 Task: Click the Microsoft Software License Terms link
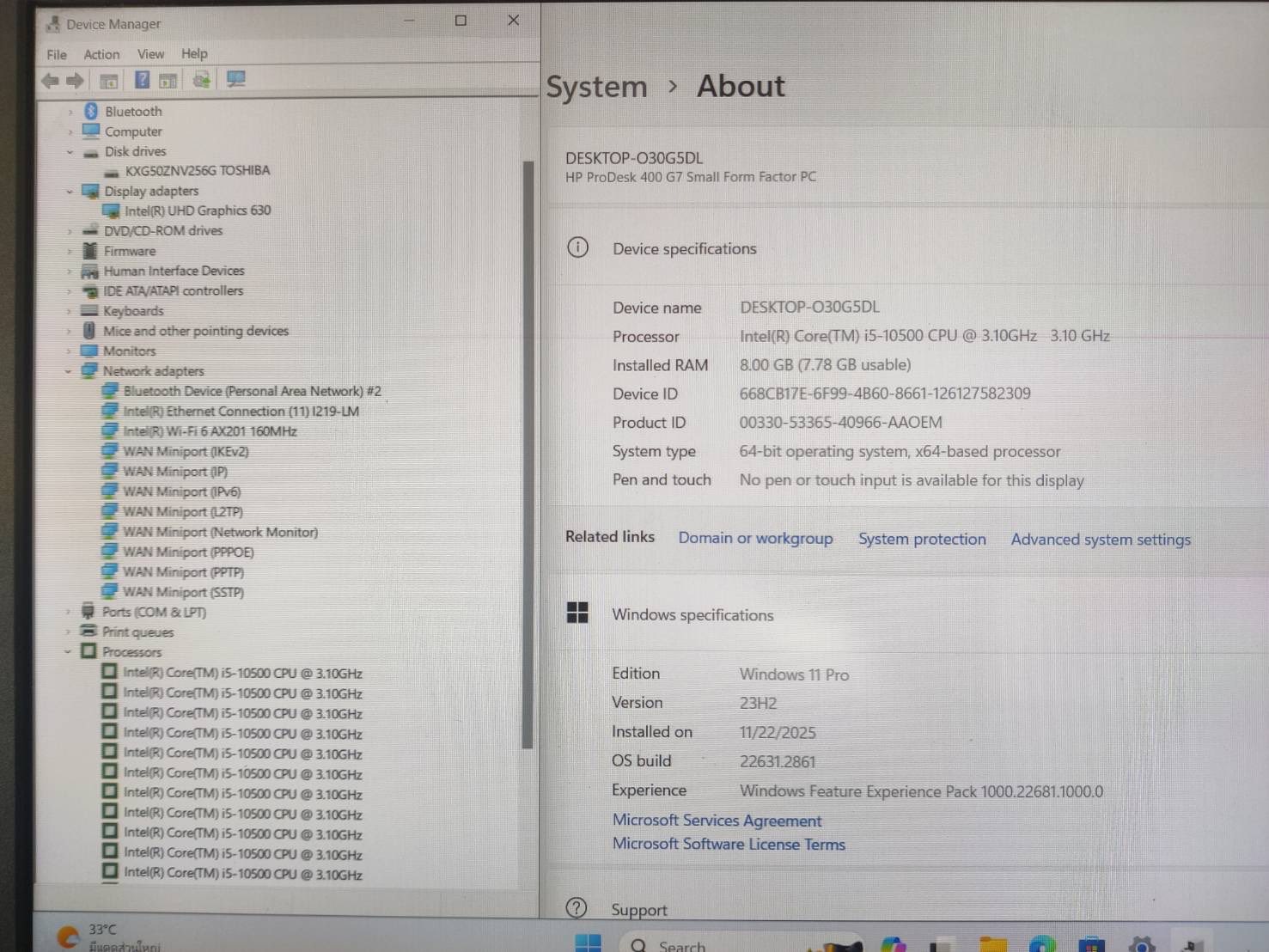click(729, 845)
